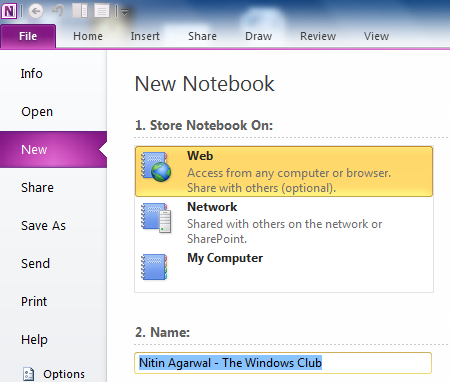Select the Web storage option title
The width and height of the screenshot is (450, 382).
pos(200,156)
